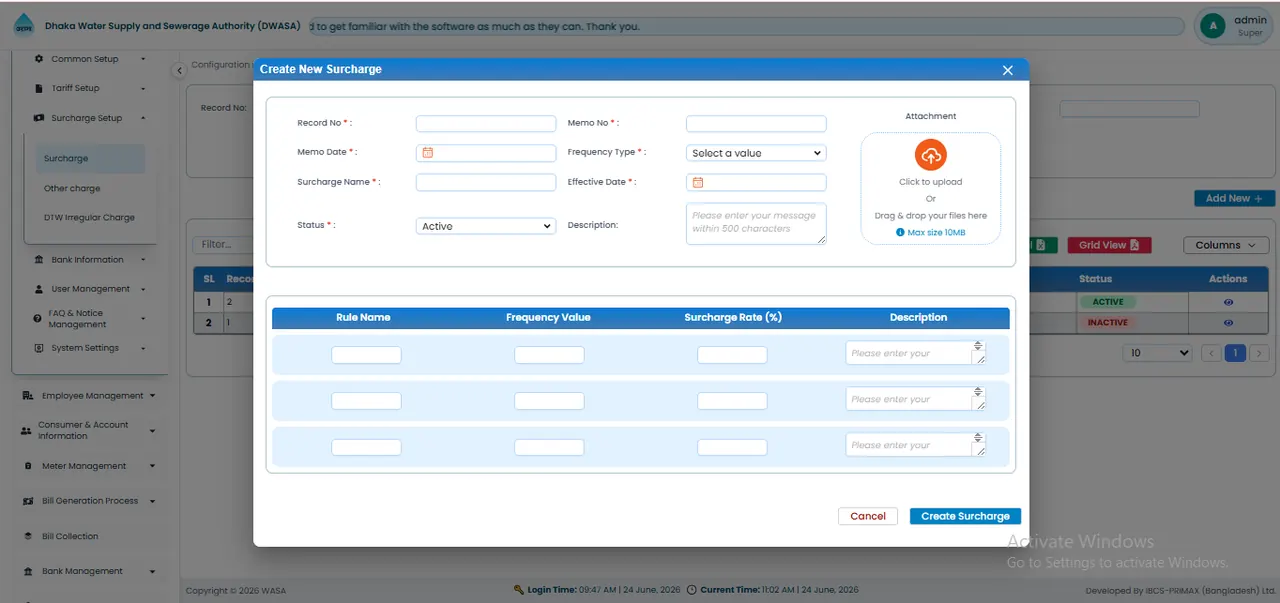Viewport: 1280px width, 603px height.
Task: Click the Max size 10MB info icon
Action: pos(900,232)
